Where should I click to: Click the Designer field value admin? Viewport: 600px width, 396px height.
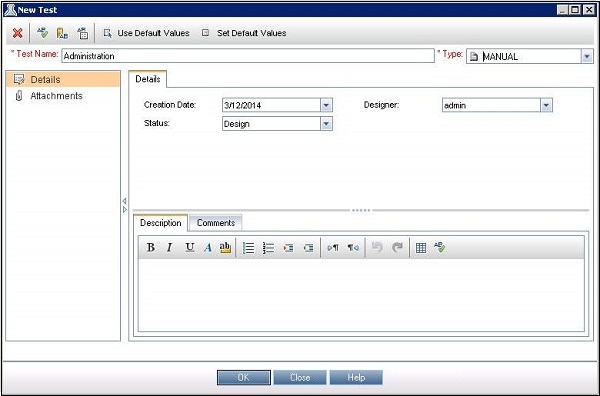491,105
